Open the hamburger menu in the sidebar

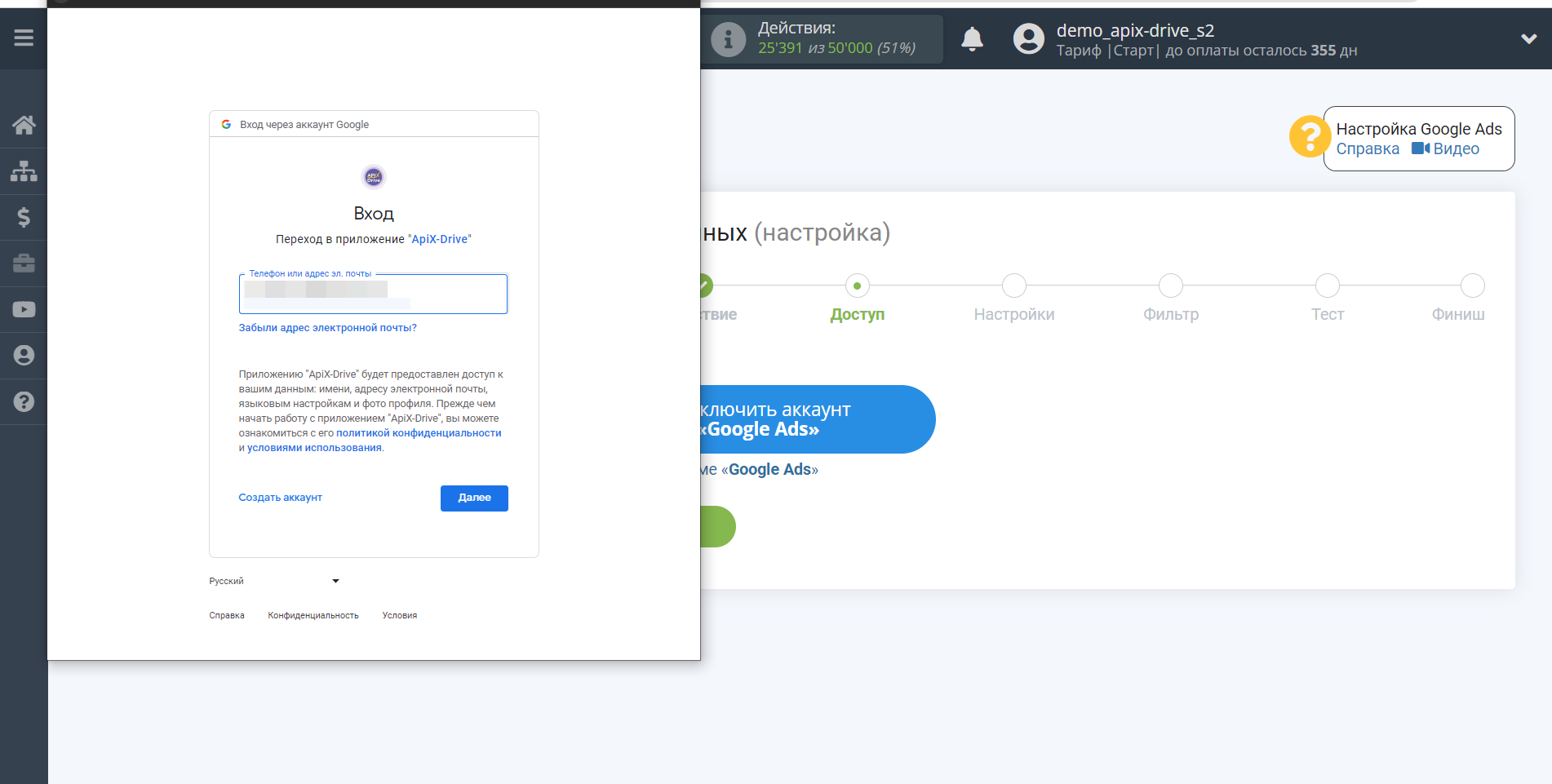[x=24, y=38]
